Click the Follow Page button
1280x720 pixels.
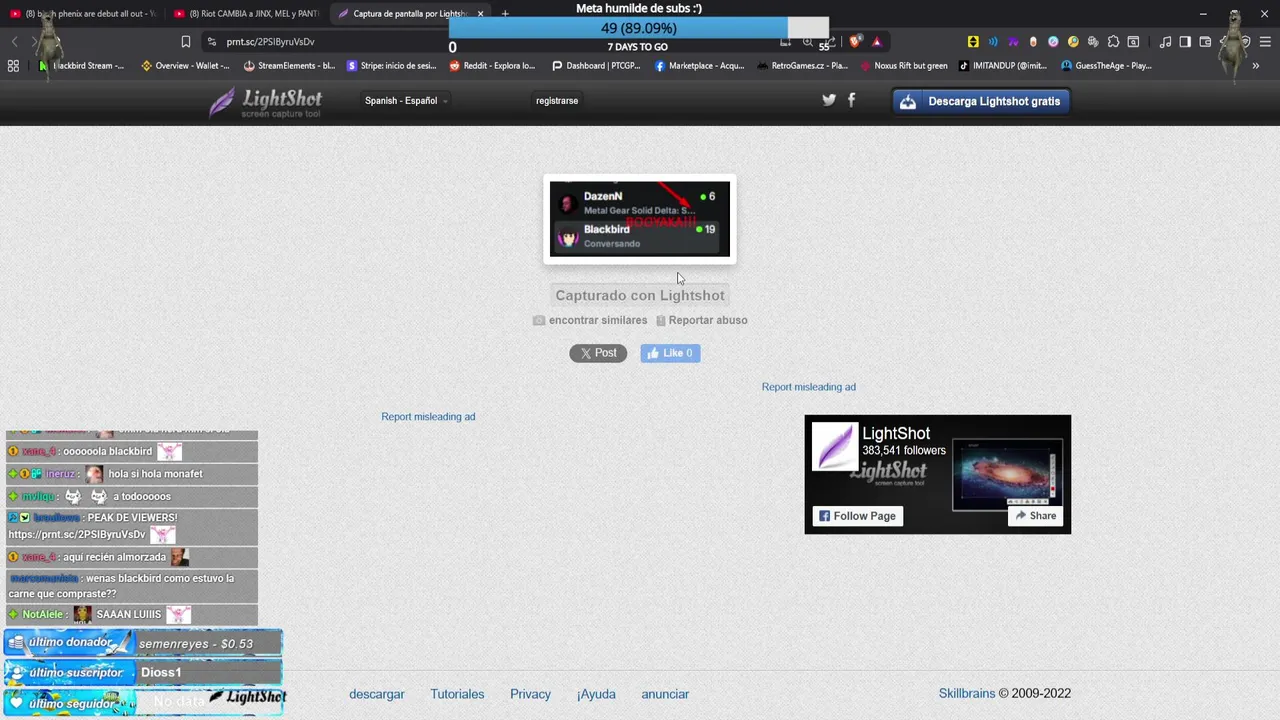point(857,516)
